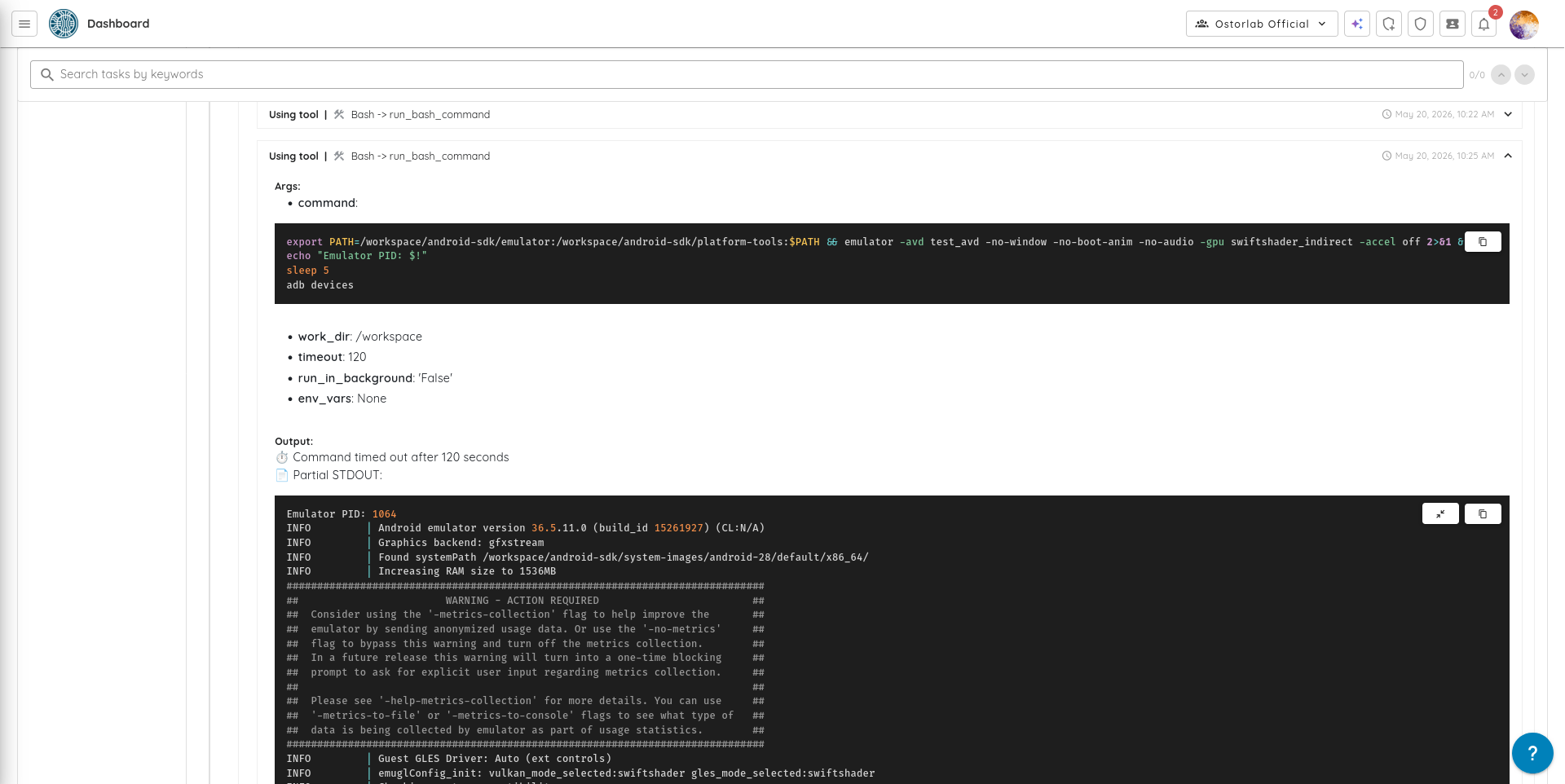Open the contact card icon in header
Image resolution: width=1565 pixels, height=784 pixels.
tap(1453, 24)
